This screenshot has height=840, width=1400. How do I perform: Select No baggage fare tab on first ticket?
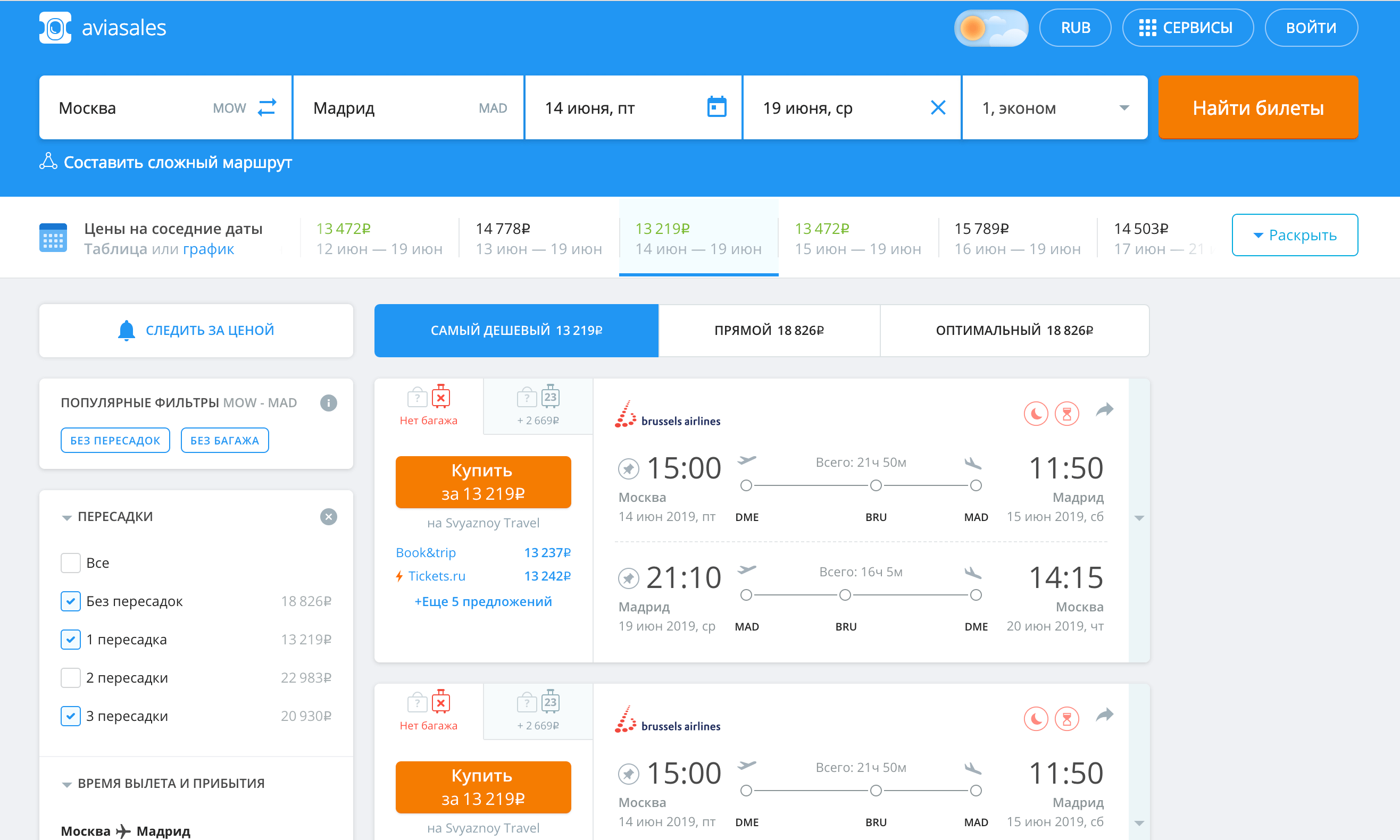click(x=429, y=406)
